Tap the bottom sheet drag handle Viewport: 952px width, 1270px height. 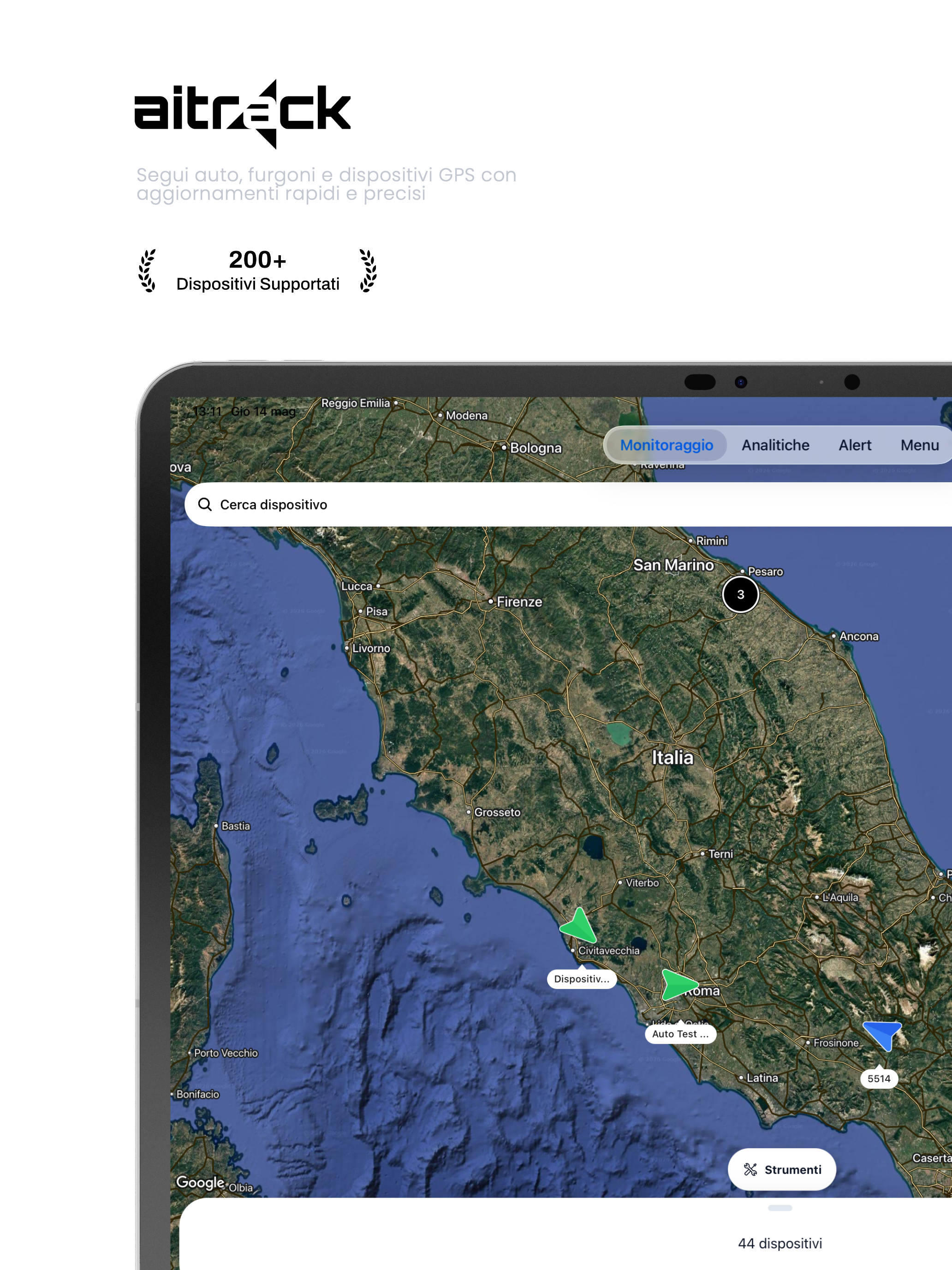(x=780, y=1208)
